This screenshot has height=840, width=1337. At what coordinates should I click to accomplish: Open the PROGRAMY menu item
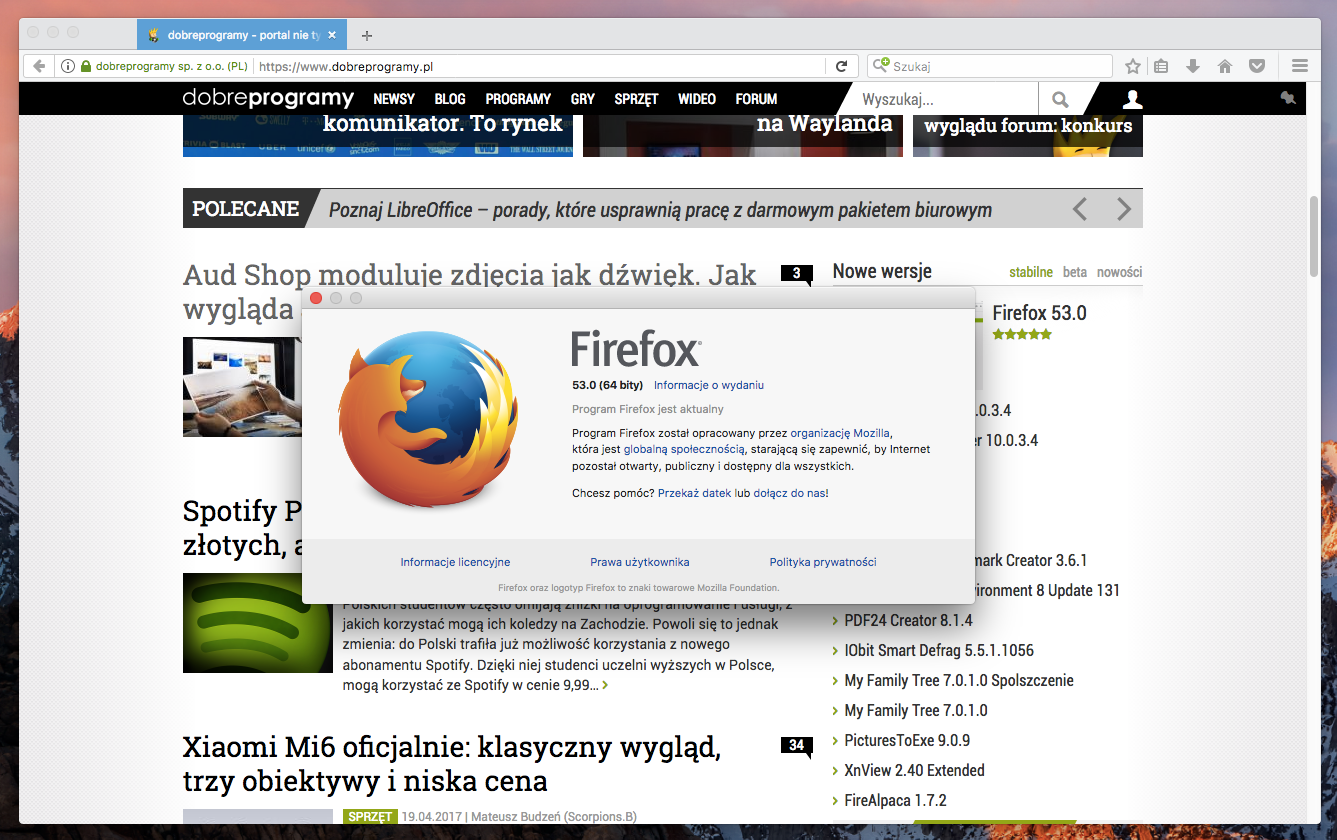tap(518, 99)
